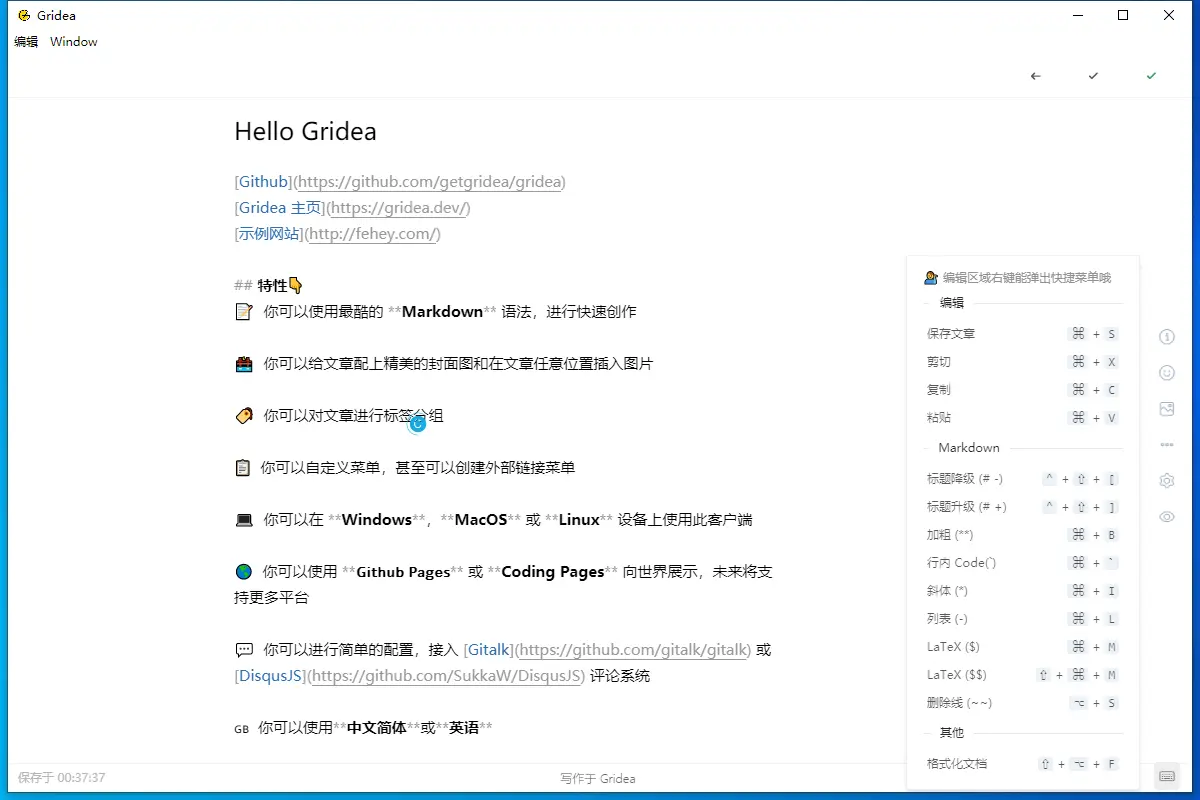Open the 编辑 menu in the menu bar
Screen dimensions: 1200x800
click(26, 42)
